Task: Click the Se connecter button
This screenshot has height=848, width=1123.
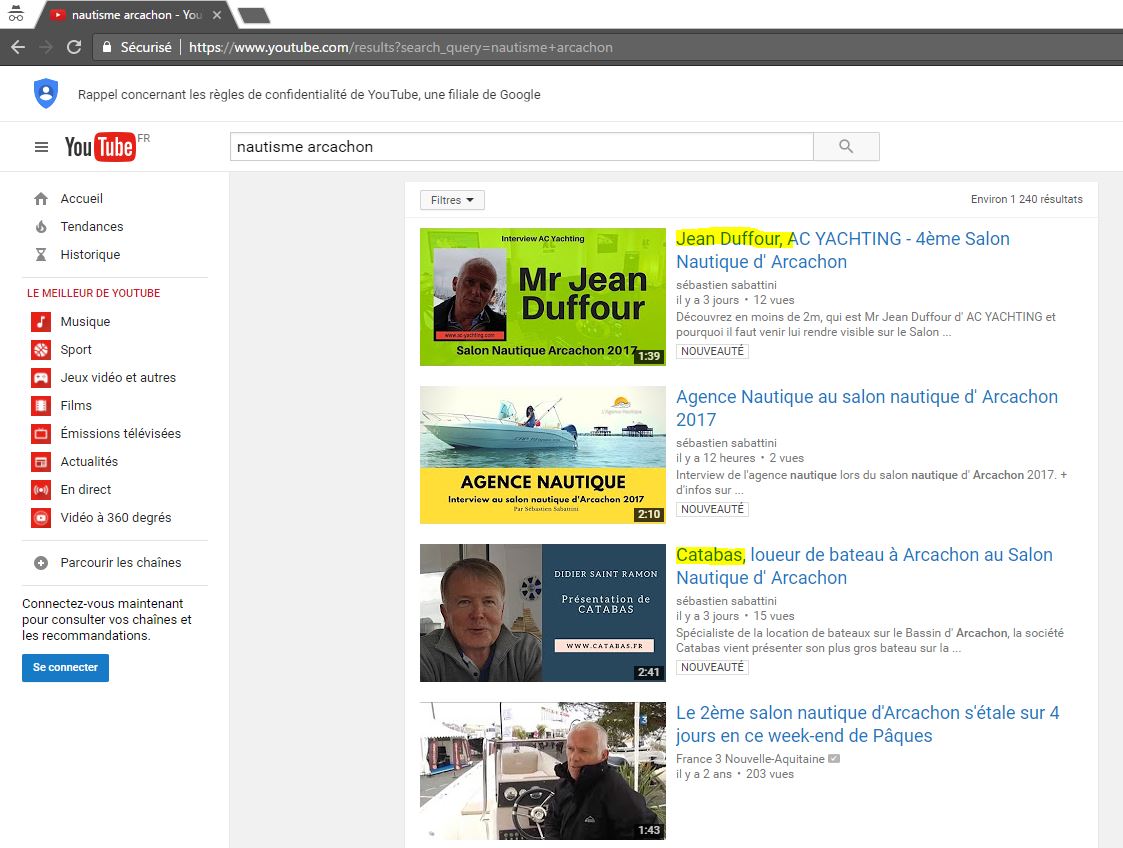Action: [x=65, y=668]
